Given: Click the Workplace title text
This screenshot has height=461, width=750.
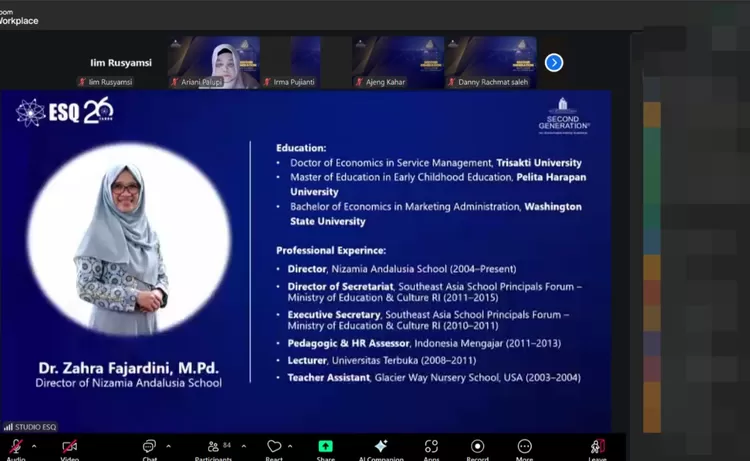Looking at the screenshot, I should coord(19,21).
